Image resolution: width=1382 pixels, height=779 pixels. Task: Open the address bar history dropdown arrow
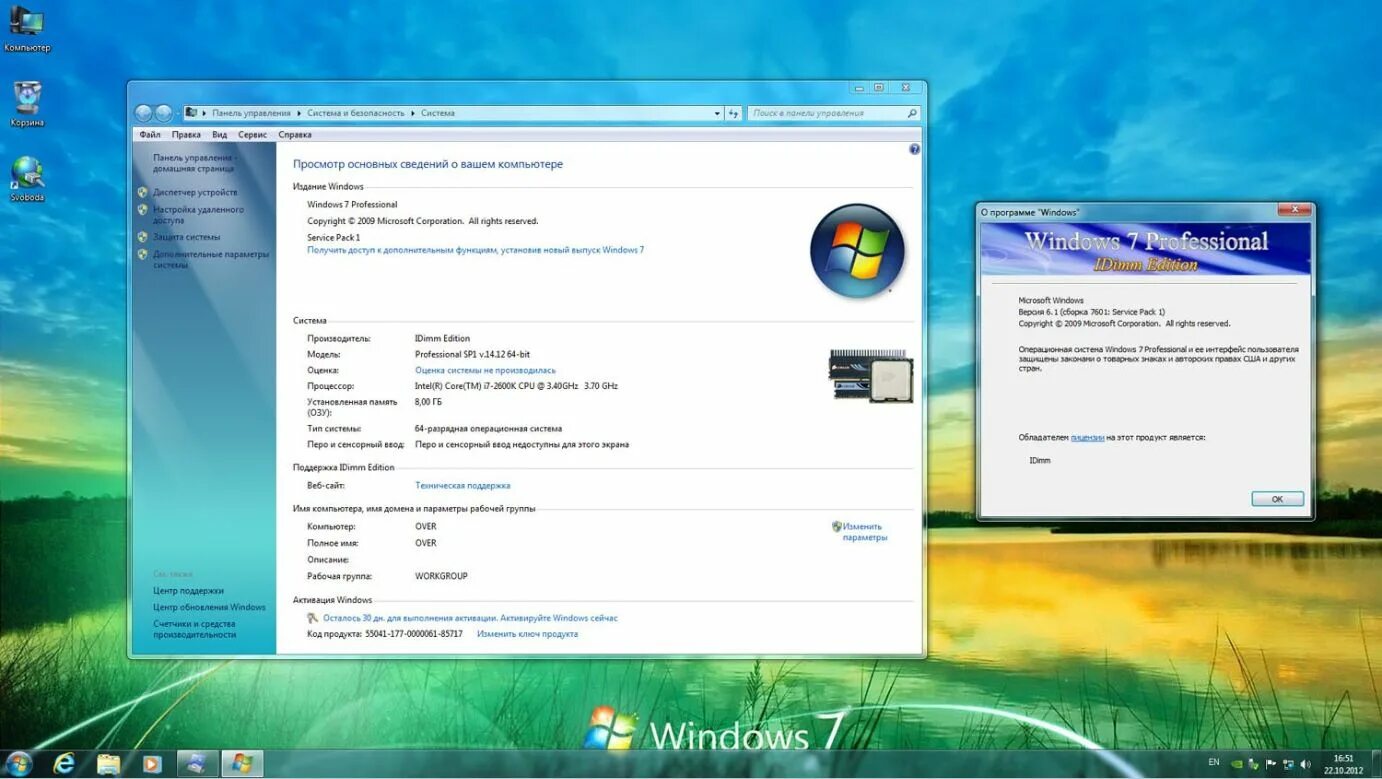click(717, 113)
